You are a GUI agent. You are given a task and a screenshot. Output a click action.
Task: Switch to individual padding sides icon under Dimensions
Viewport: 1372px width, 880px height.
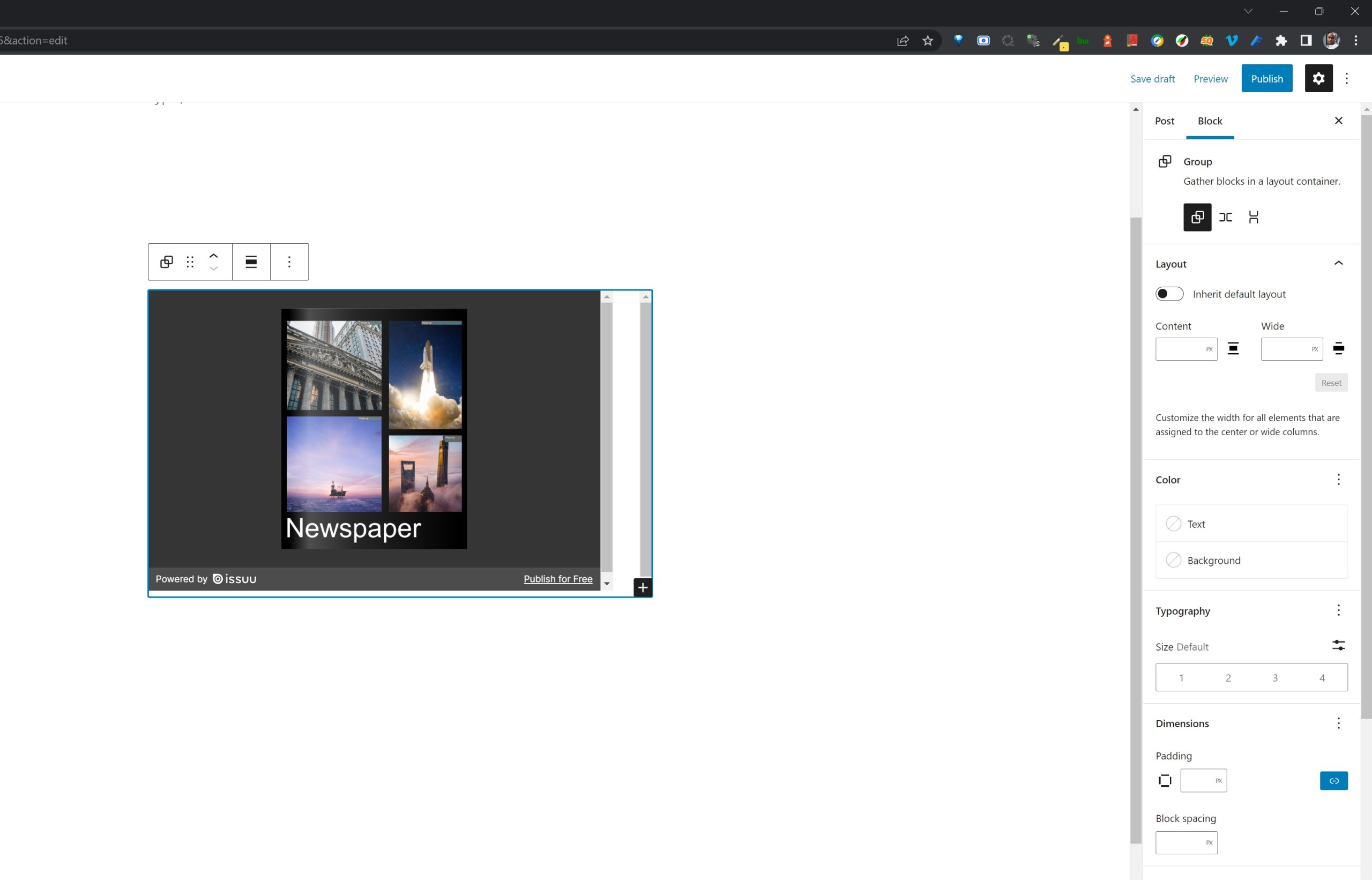click(1165, 780)
